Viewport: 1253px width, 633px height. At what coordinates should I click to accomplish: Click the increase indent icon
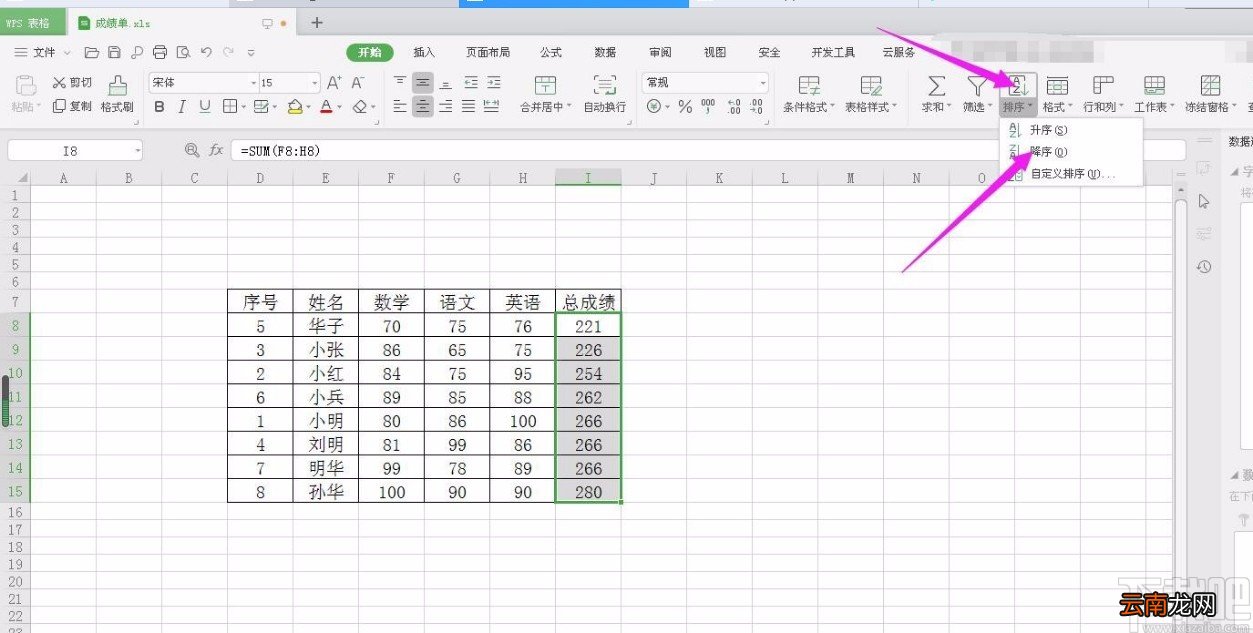tap(493, 83)
